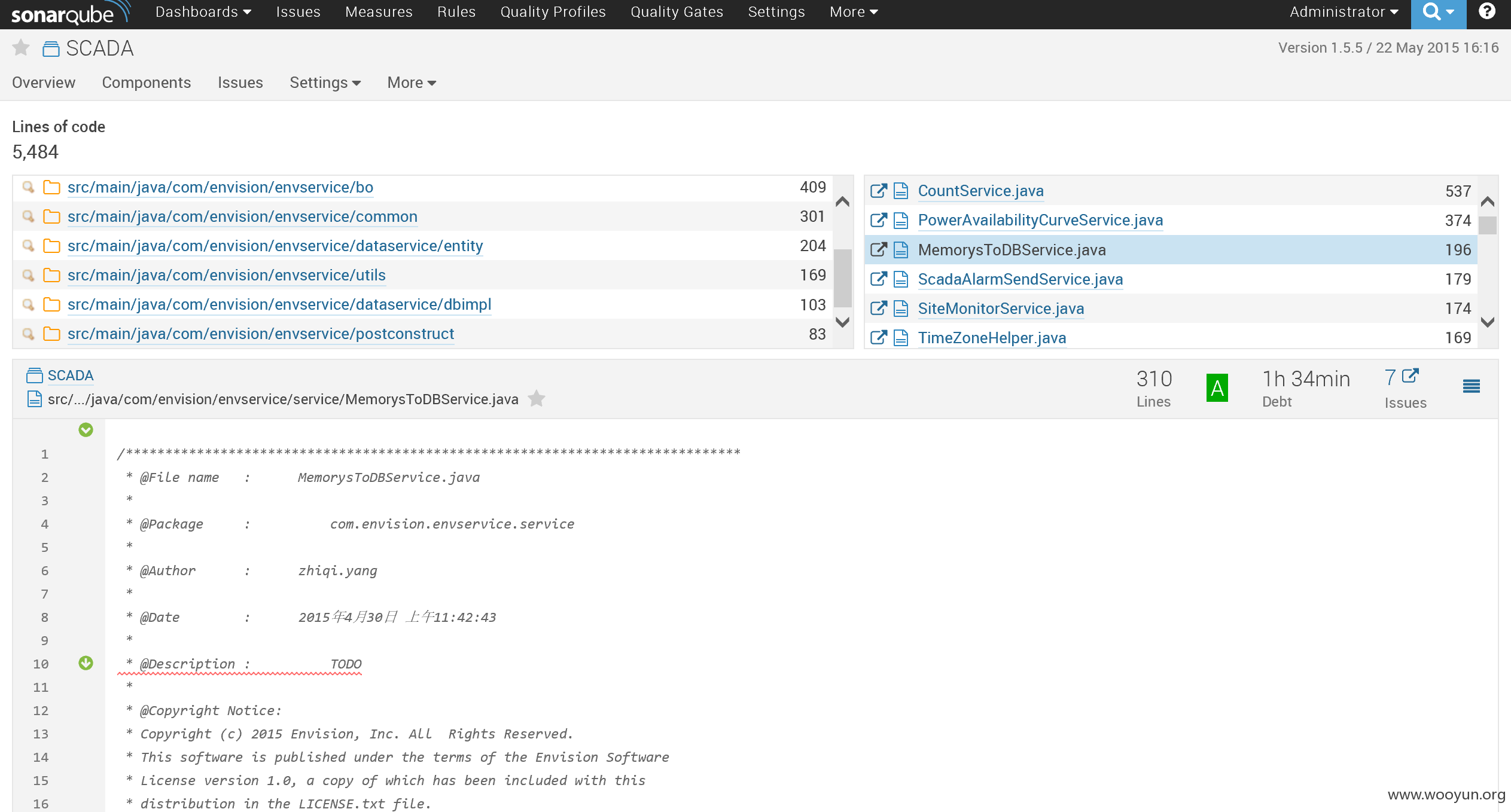Open the top bar More dropdown
The height and width of the screenshot is (812, 1511).
854,12
